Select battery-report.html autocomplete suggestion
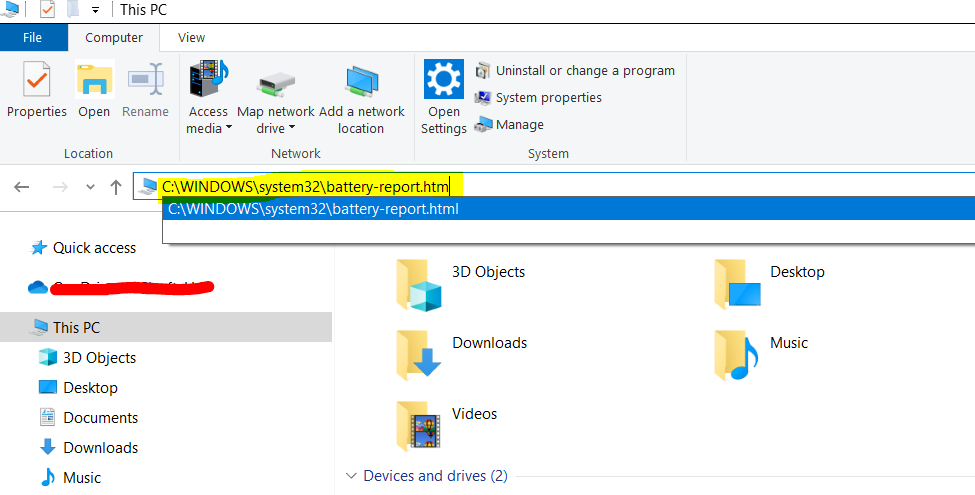Image resolution: width=975 pixels, height=495 pixels. click(313, 209)
